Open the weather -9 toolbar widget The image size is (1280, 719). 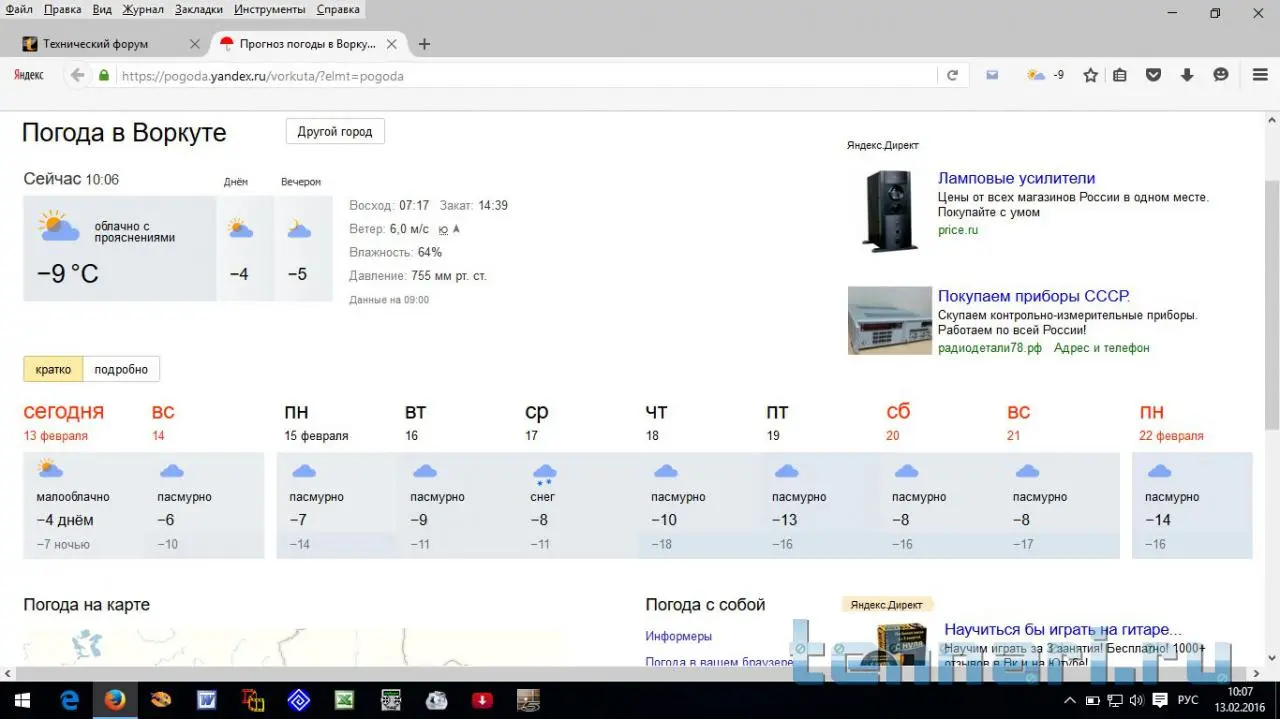pyautogui.click(x=1045, y=75)
